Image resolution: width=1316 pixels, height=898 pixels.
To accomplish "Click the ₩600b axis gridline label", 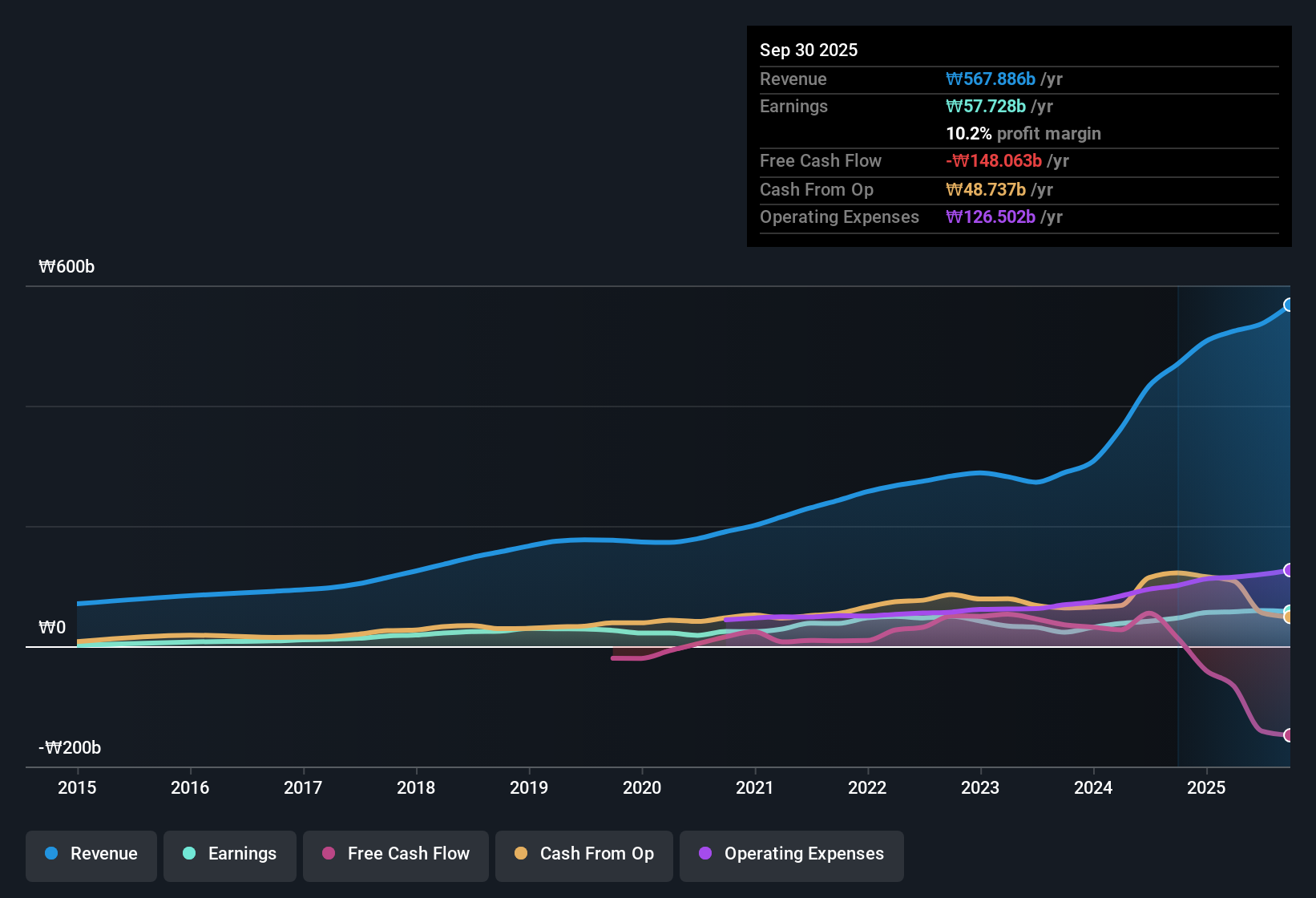I will [67, 266].
